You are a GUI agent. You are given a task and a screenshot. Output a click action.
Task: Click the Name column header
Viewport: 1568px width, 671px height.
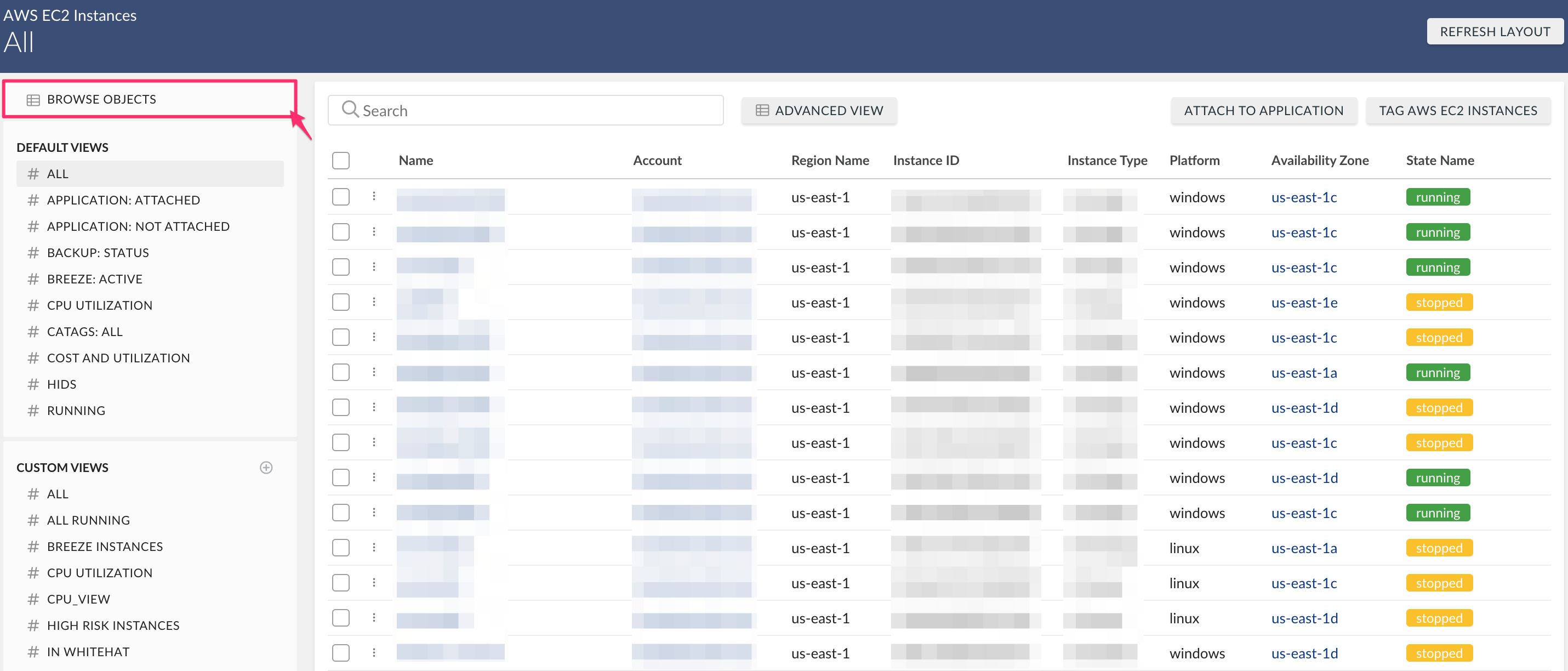(x=416, y=161)
